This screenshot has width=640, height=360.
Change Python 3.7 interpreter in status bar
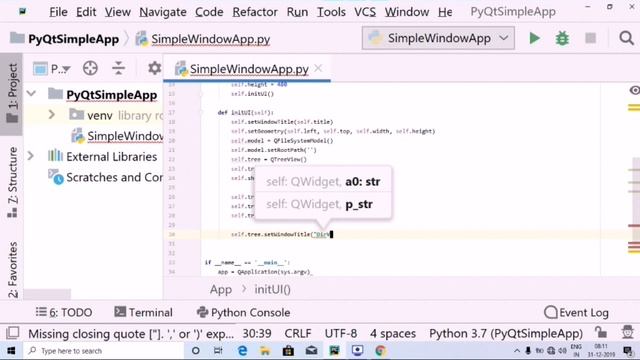tap(506, 333)
